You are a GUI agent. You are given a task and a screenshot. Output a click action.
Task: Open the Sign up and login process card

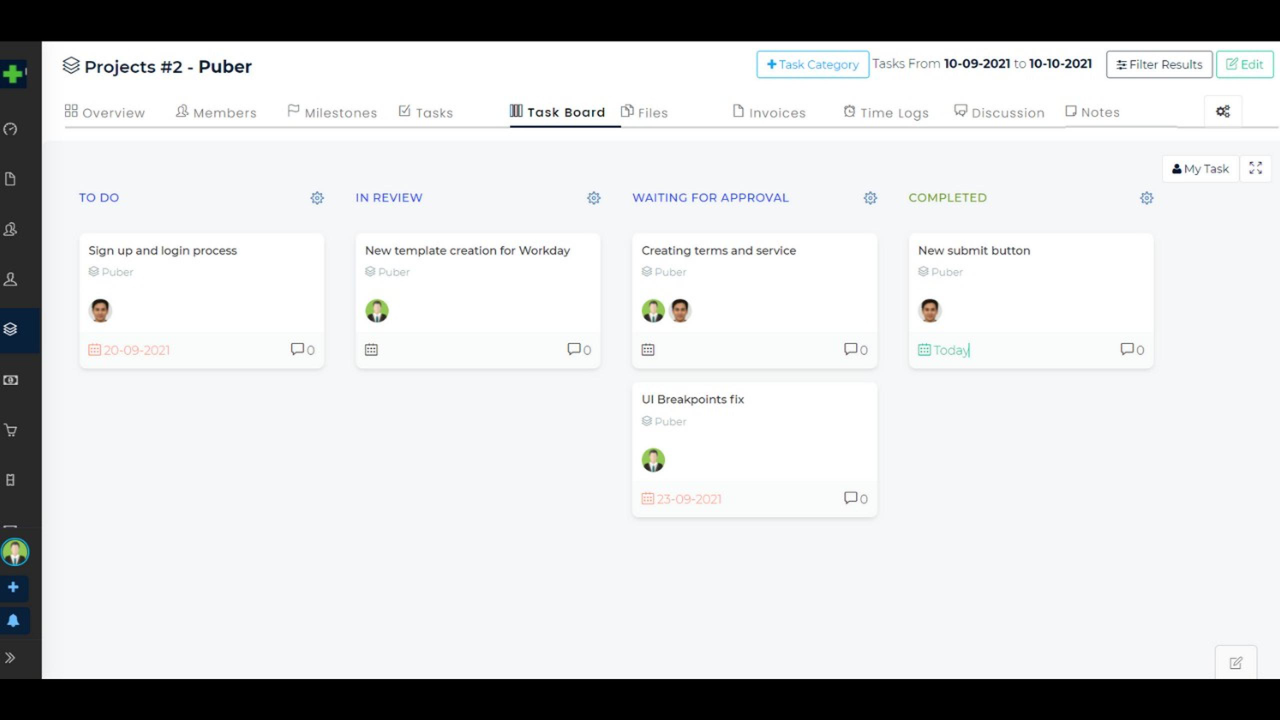[x=163, y=251]
